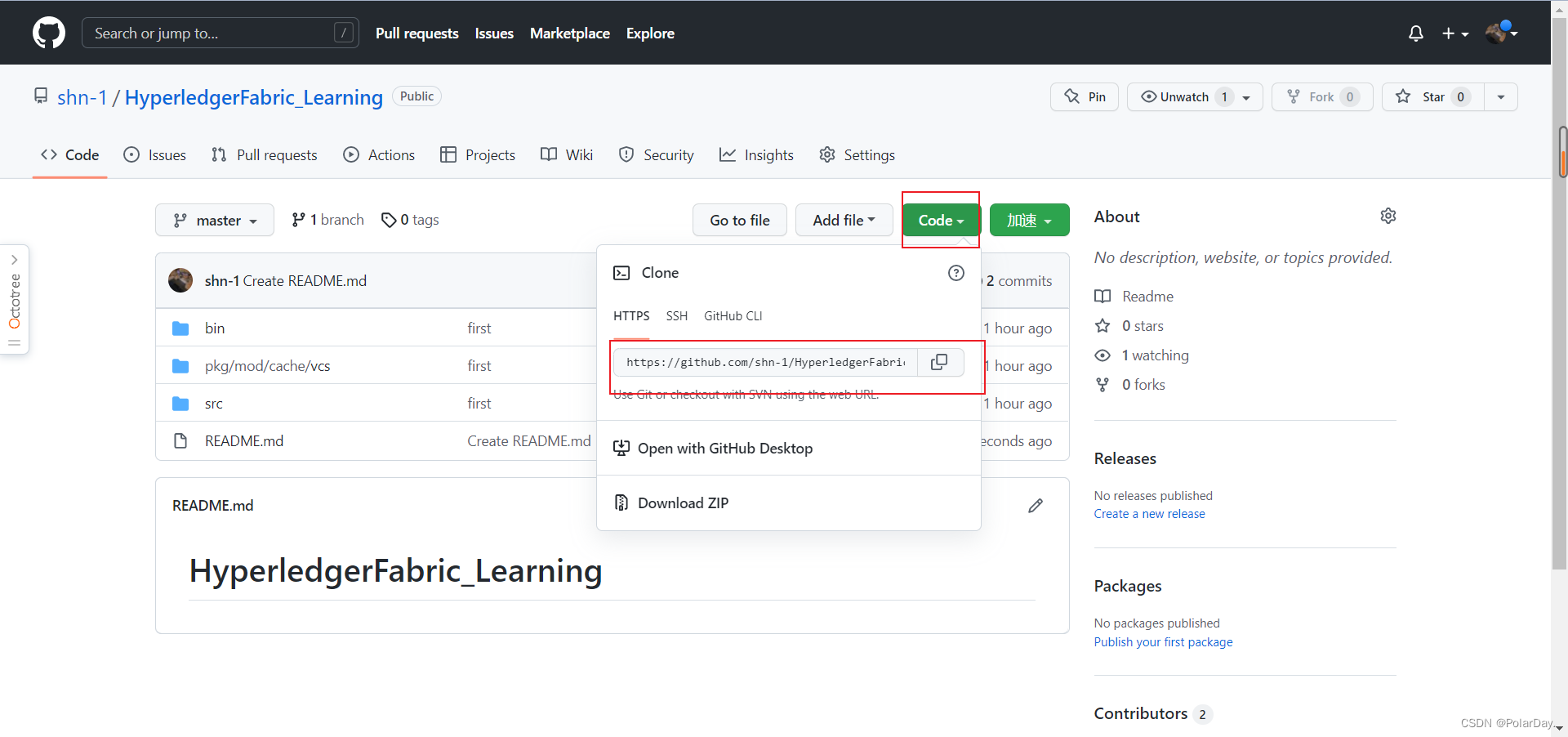Open the 加速 dropdown button
1568x737 pixels.
pos(1029,220)
